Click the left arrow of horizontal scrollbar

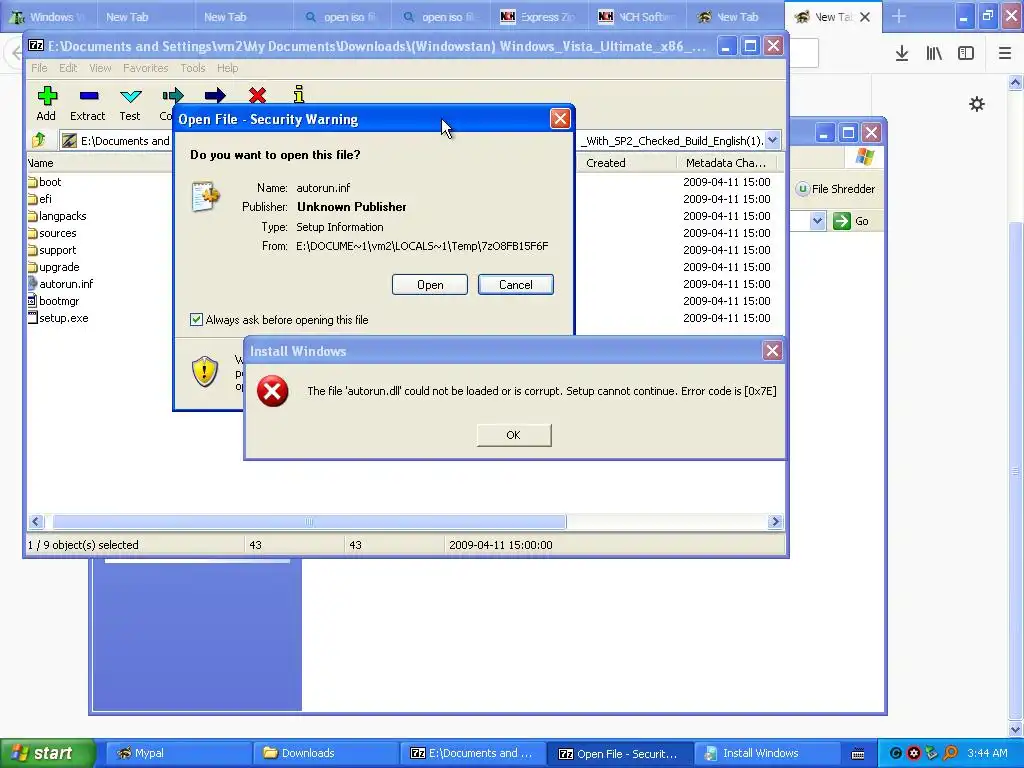click(x=36, y=521)
